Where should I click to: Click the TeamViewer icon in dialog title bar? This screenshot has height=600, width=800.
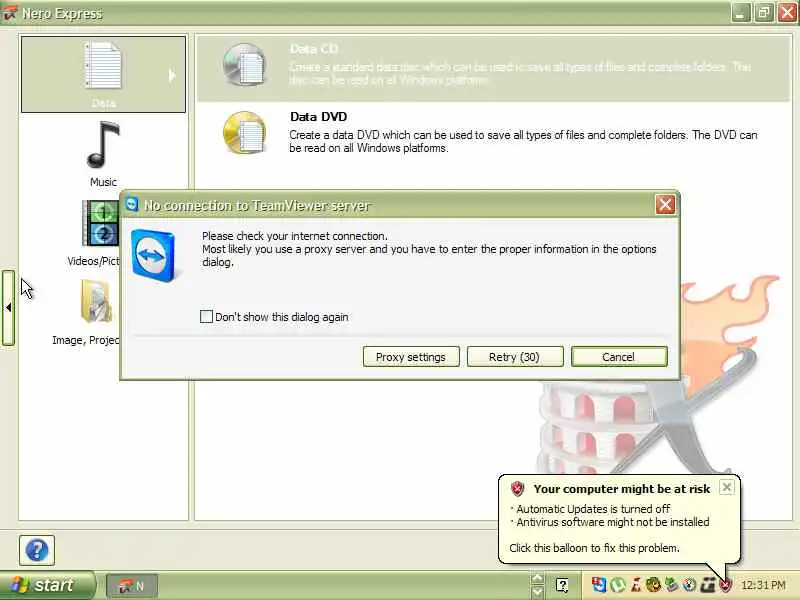coord(132,204)
